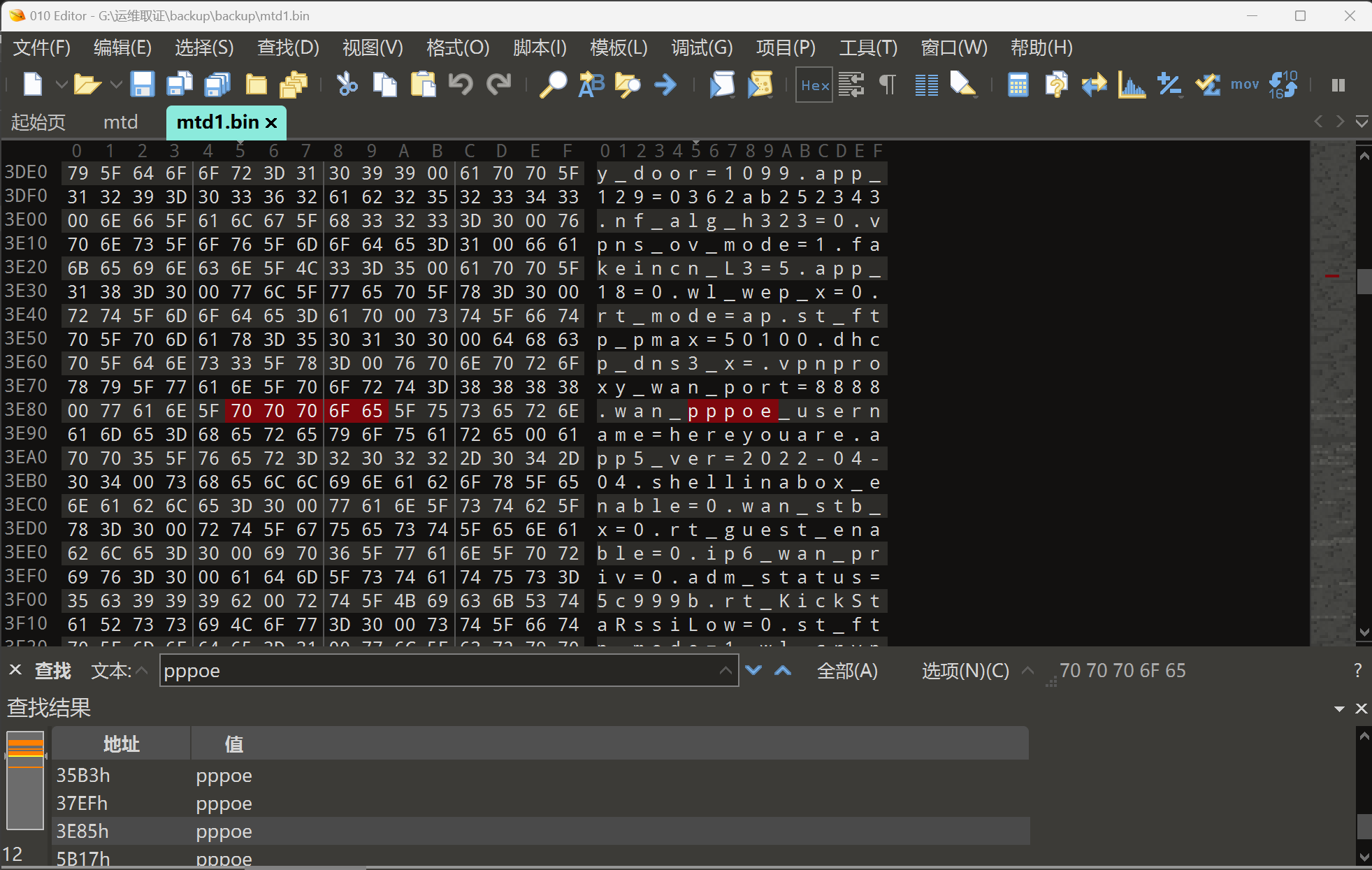Image resolution: width=1372 pixels, height=870 pixels.
Task: Open the 模板(L) menu
Action: tap(618, 48)
